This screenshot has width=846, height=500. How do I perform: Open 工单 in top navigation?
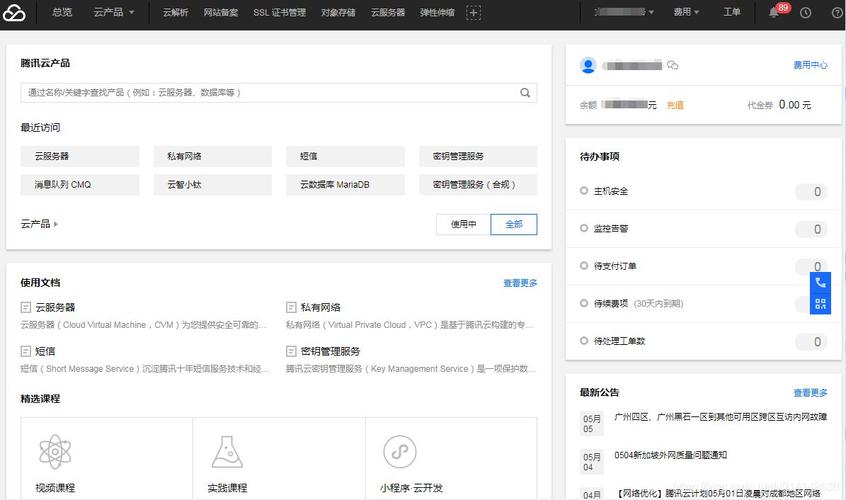point(732,12)
